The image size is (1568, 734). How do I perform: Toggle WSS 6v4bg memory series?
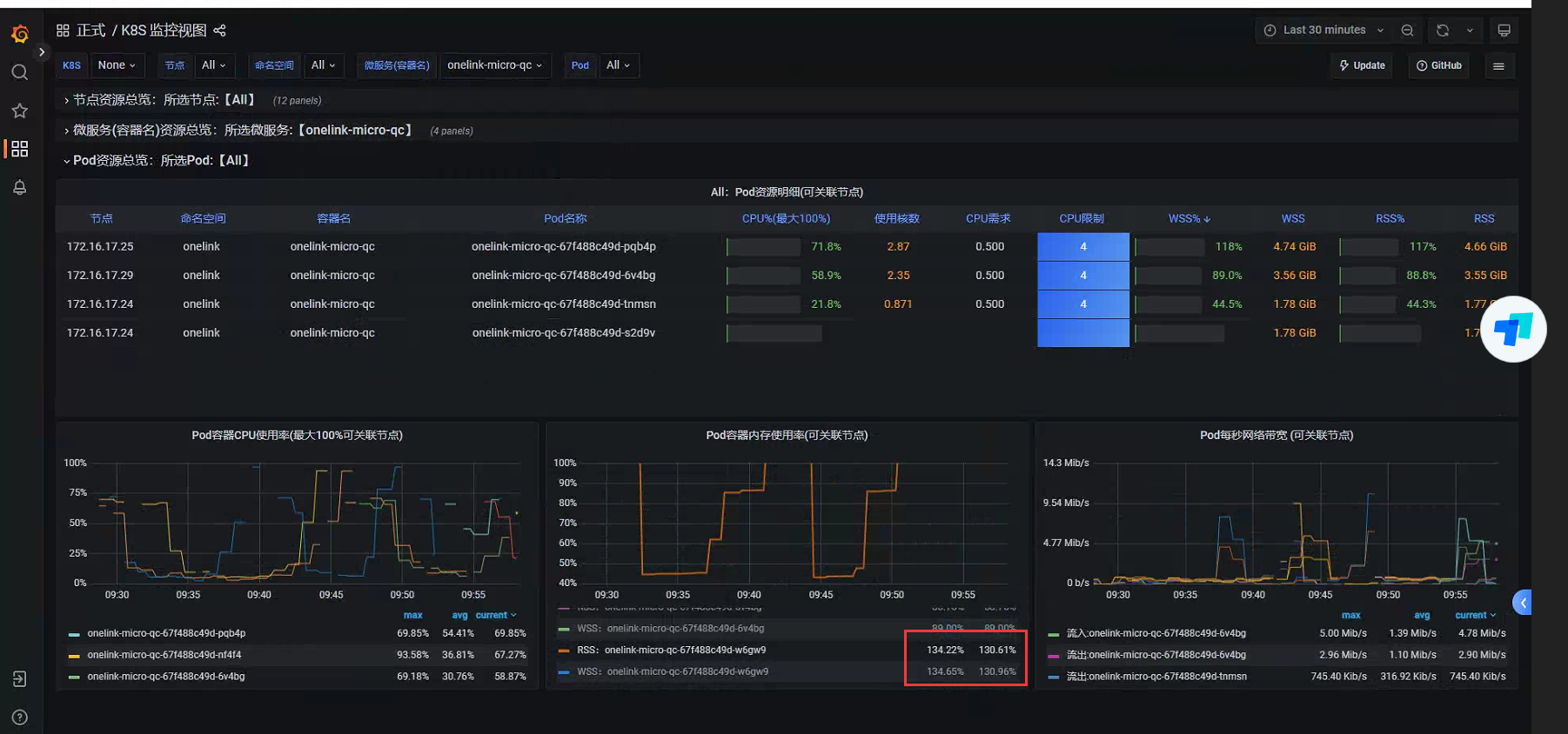[x=671, y=628]
